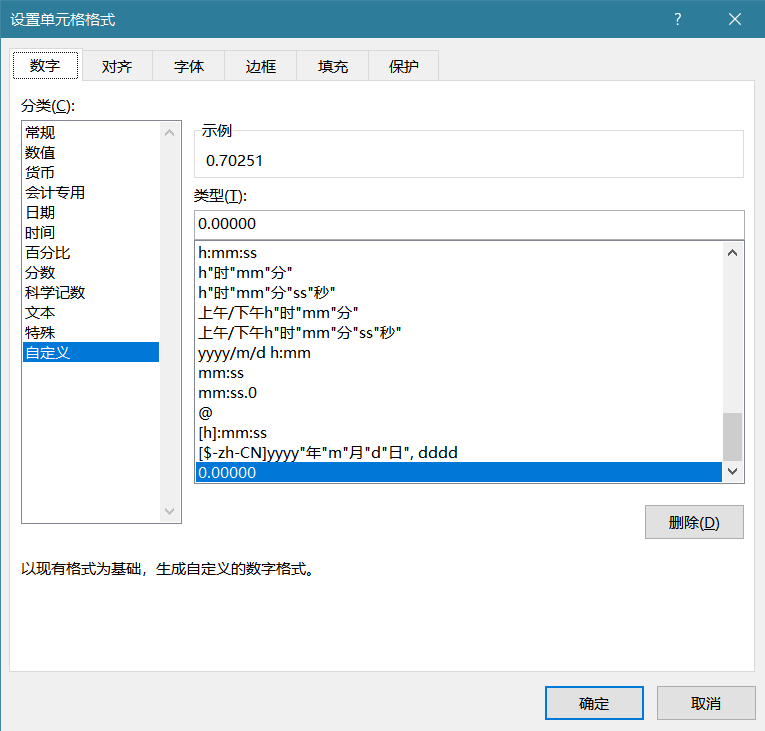Select [h]:mm:ss format type
765x731 pixels.
[459, 433]
